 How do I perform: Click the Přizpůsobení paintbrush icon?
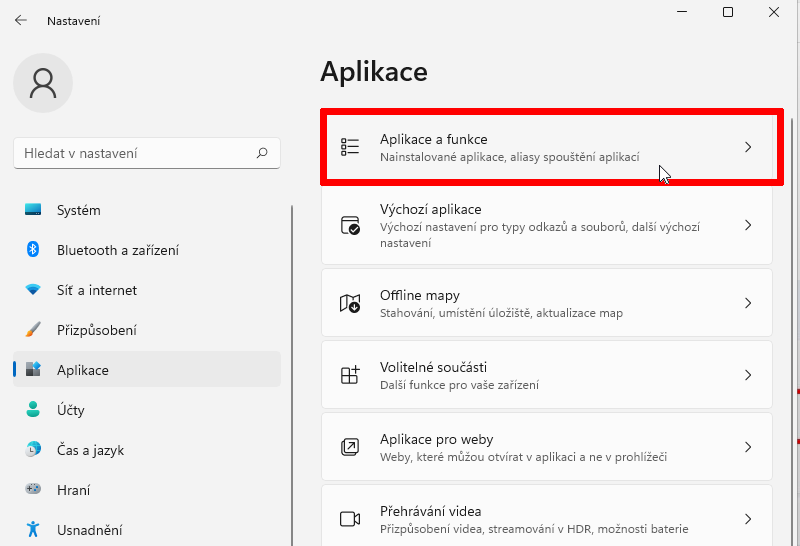click(x=33, y=330)
